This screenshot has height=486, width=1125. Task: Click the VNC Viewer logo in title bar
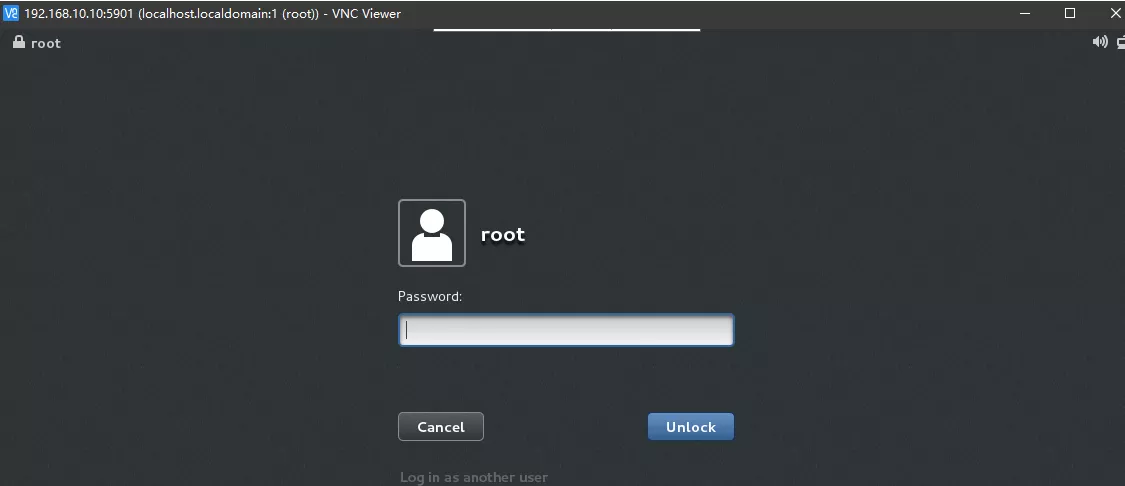click(x=11, y=13)
